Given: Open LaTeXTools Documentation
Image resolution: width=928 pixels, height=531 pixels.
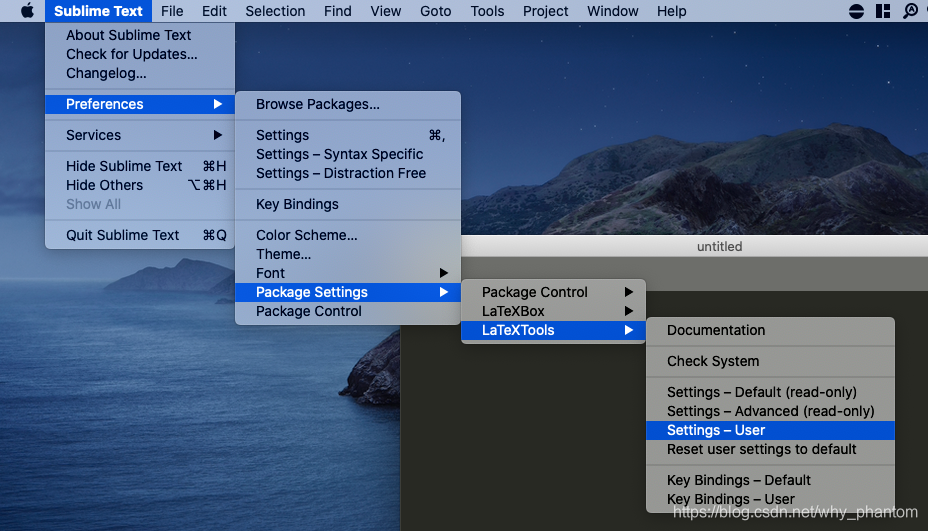Looking at the screenshot, I should coord(771,330).
